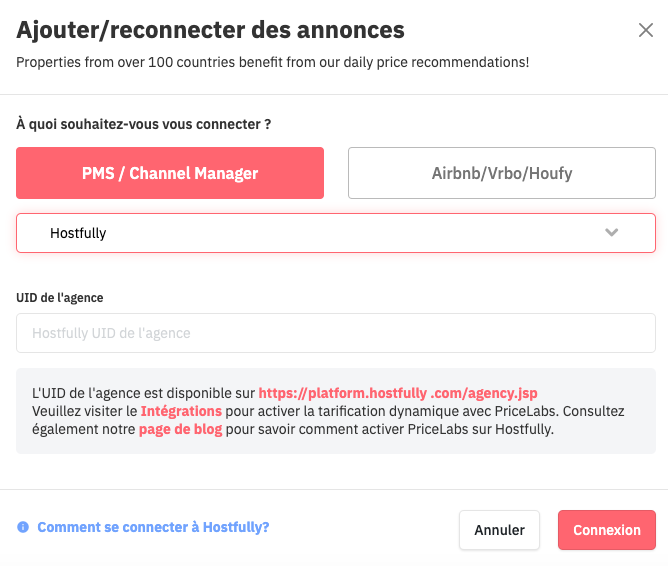
Task: Select the PMS / Channel Manager option
Action: click(170, 173)
